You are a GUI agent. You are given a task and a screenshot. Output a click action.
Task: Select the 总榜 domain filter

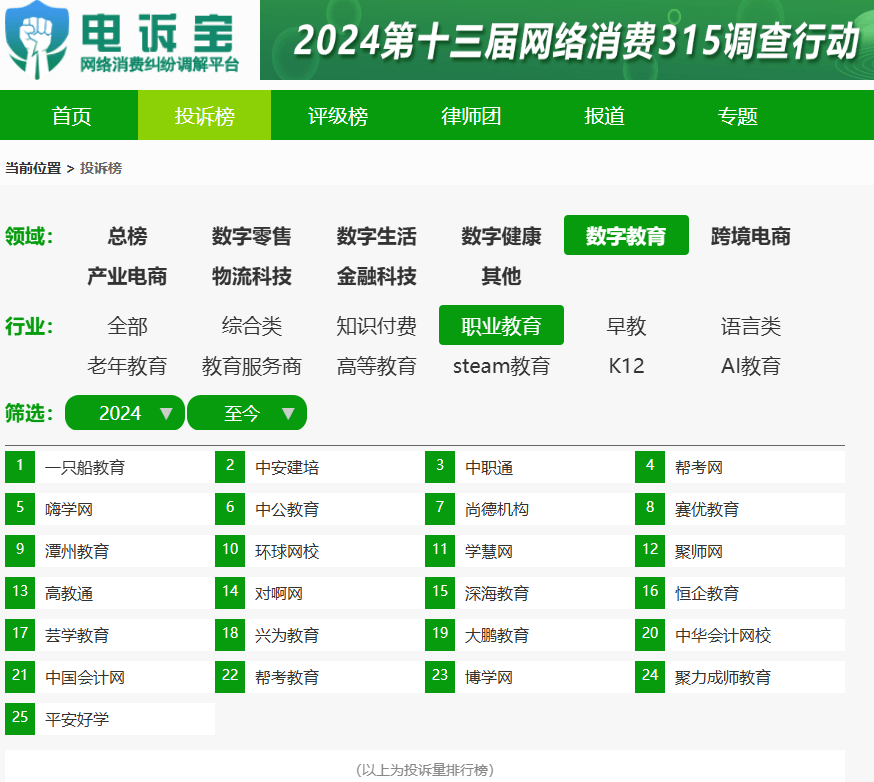pos(127,236)
